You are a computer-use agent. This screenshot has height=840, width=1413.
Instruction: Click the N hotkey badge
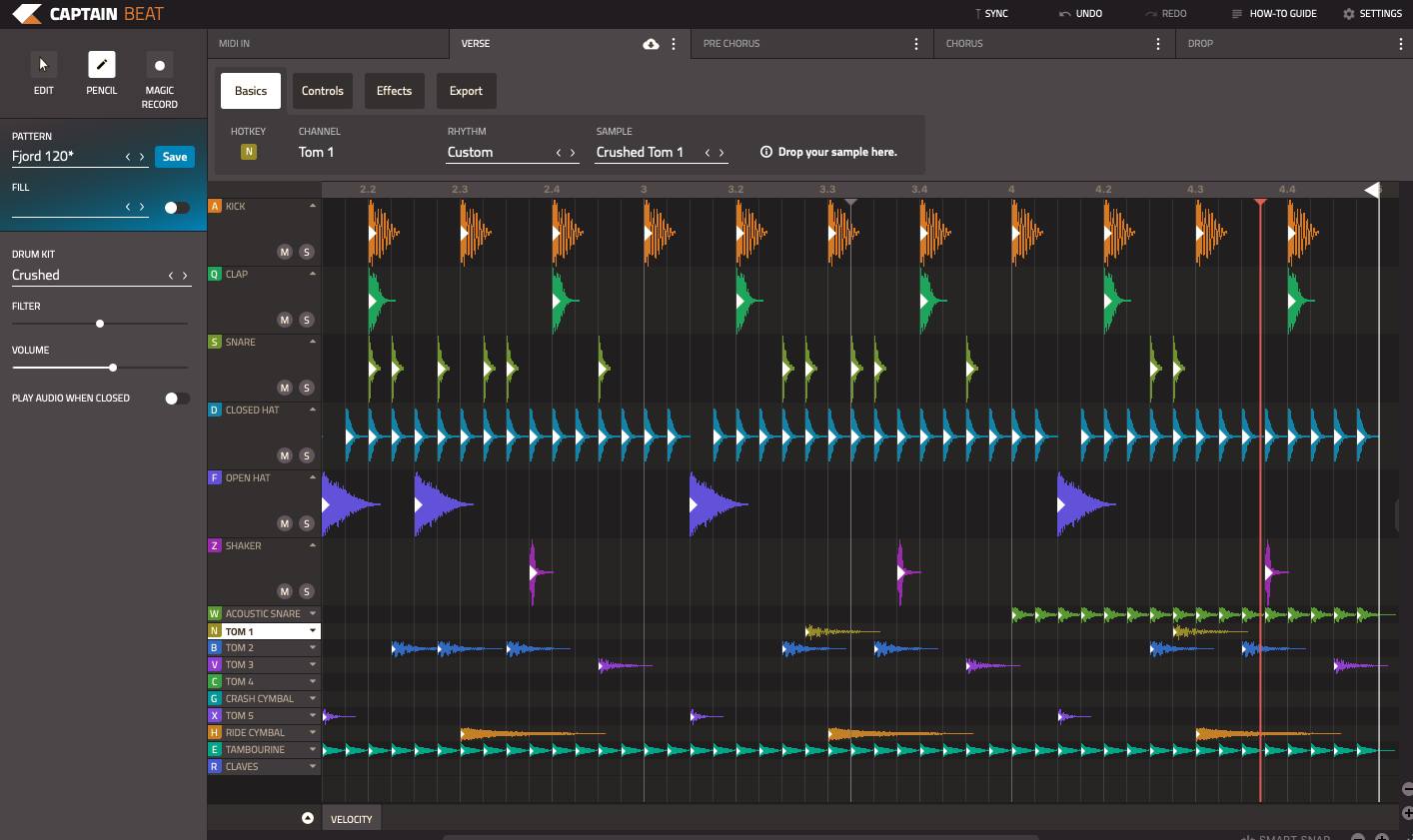coord(249,152)
